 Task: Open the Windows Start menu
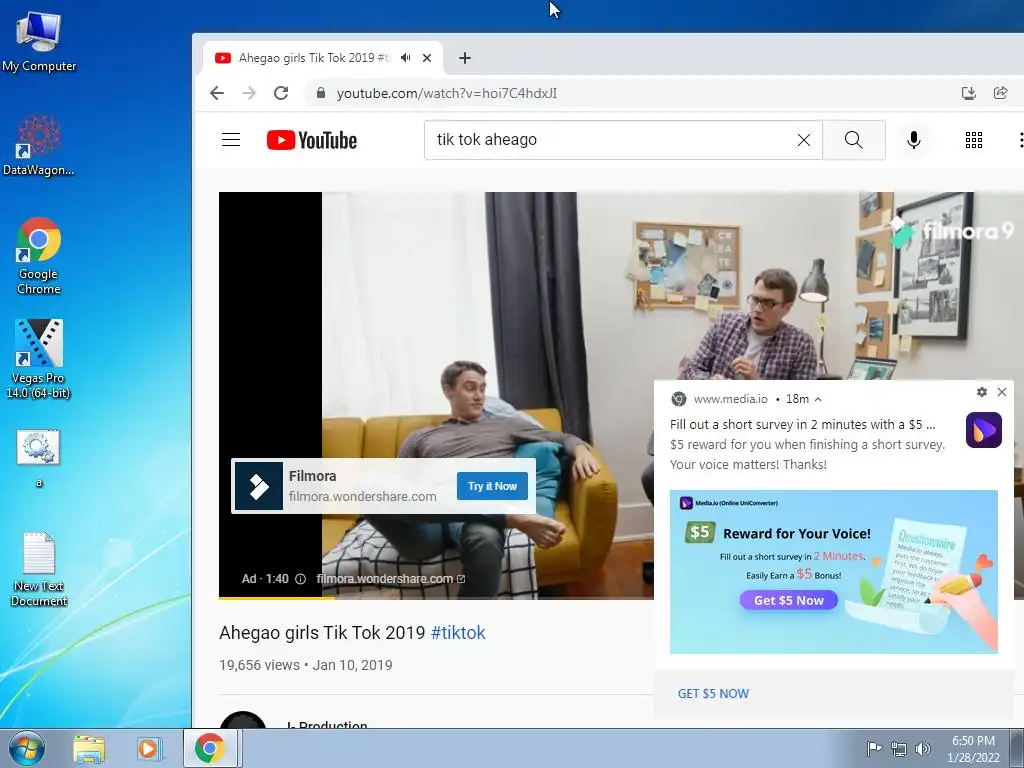coord(27,748)
